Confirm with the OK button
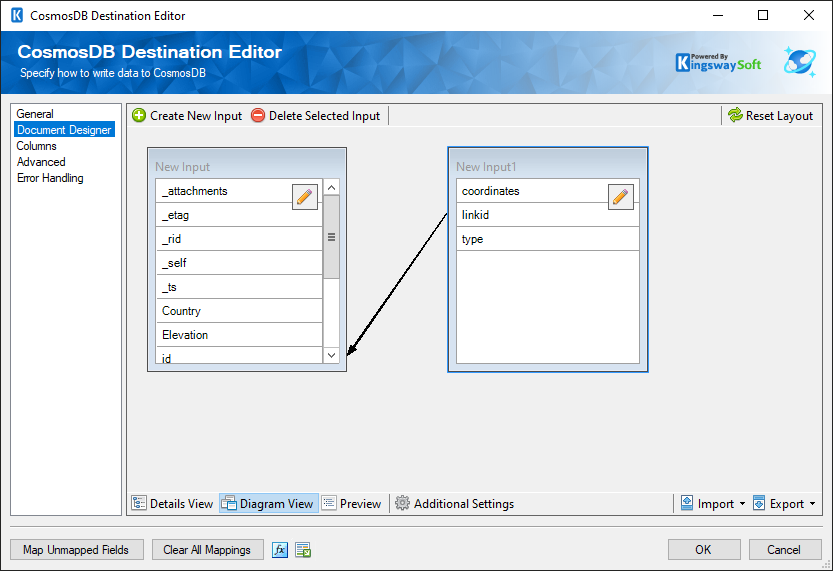The image size is (833, 571). [x=704, y=550]
